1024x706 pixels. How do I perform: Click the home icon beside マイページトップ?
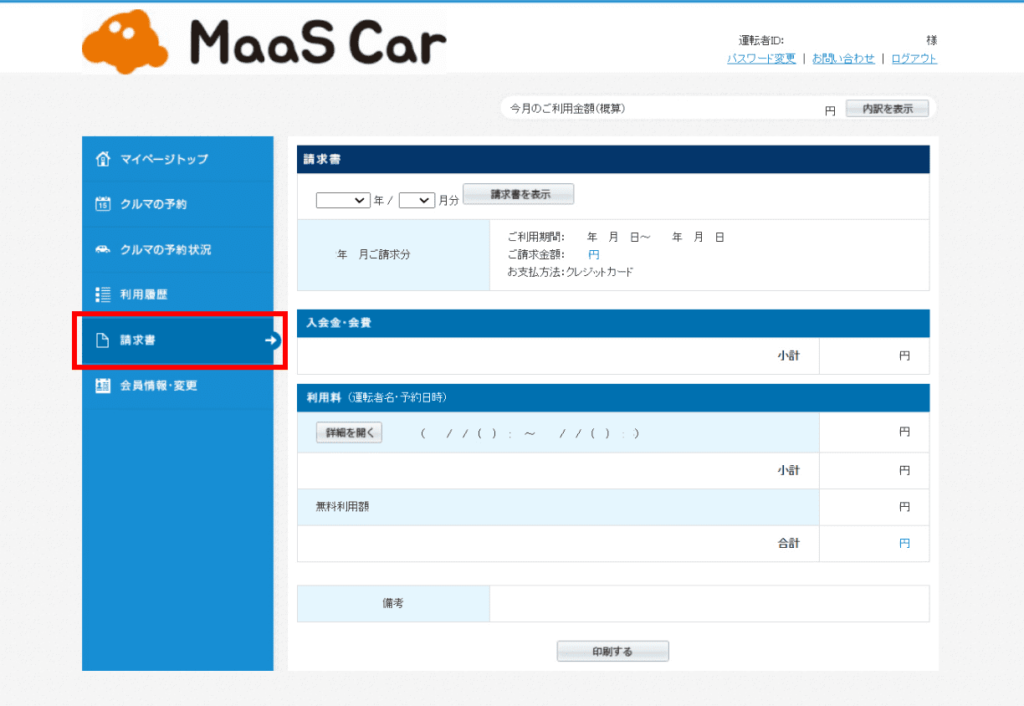[x=102, y=159]
